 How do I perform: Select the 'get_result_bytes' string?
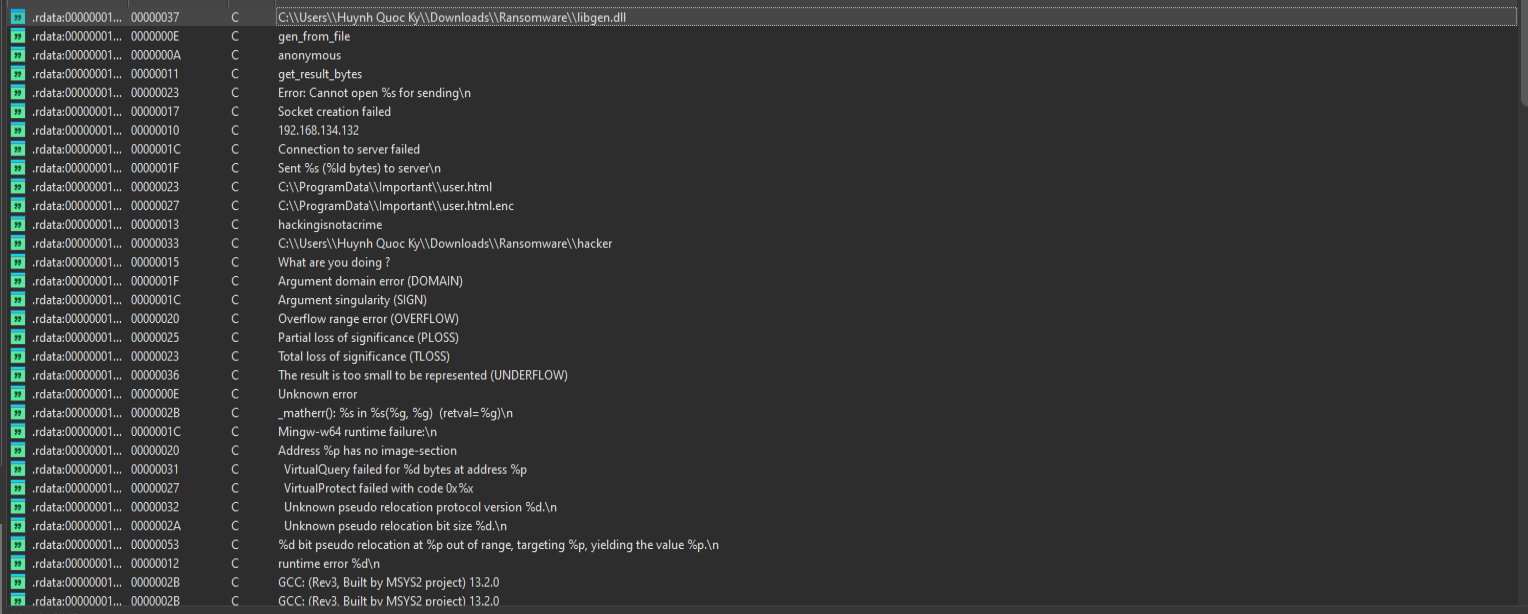[x=320, y=74]
